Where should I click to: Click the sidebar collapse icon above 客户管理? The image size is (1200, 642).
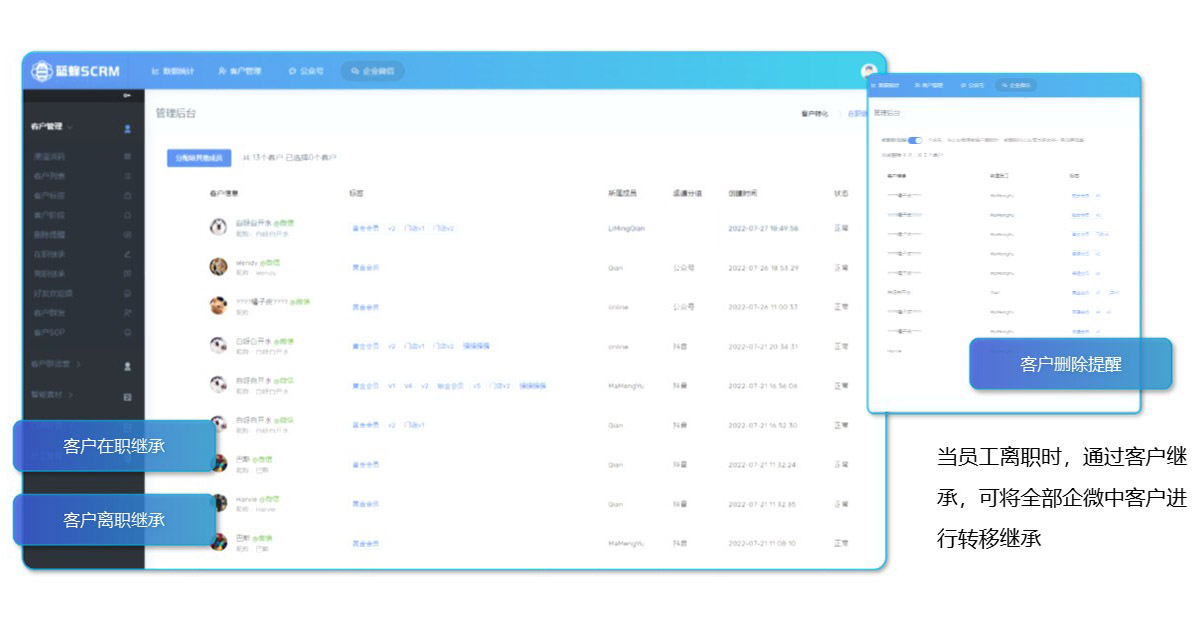127,96
